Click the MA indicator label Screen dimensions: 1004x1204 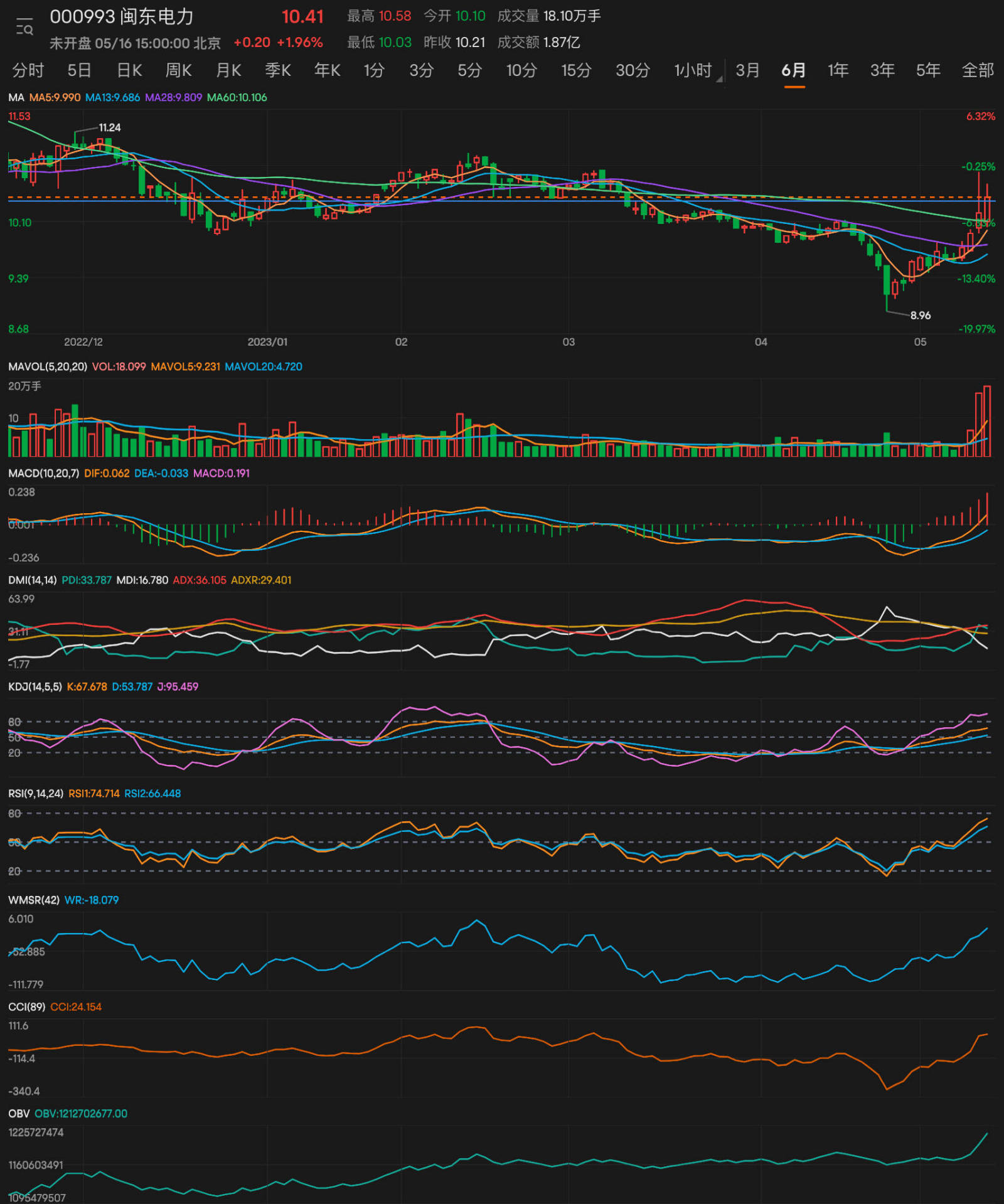coord(16,97)
